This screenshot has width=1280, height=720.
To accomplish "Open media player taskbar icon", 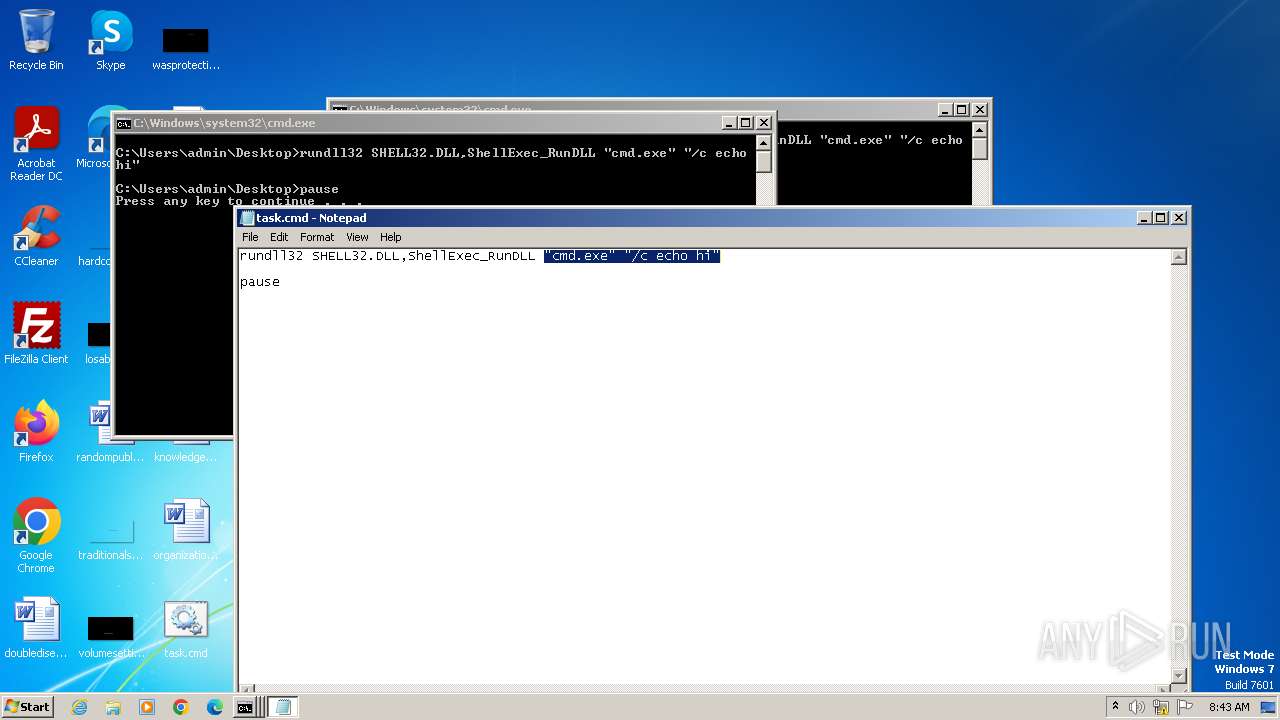I will coord(147,707).
